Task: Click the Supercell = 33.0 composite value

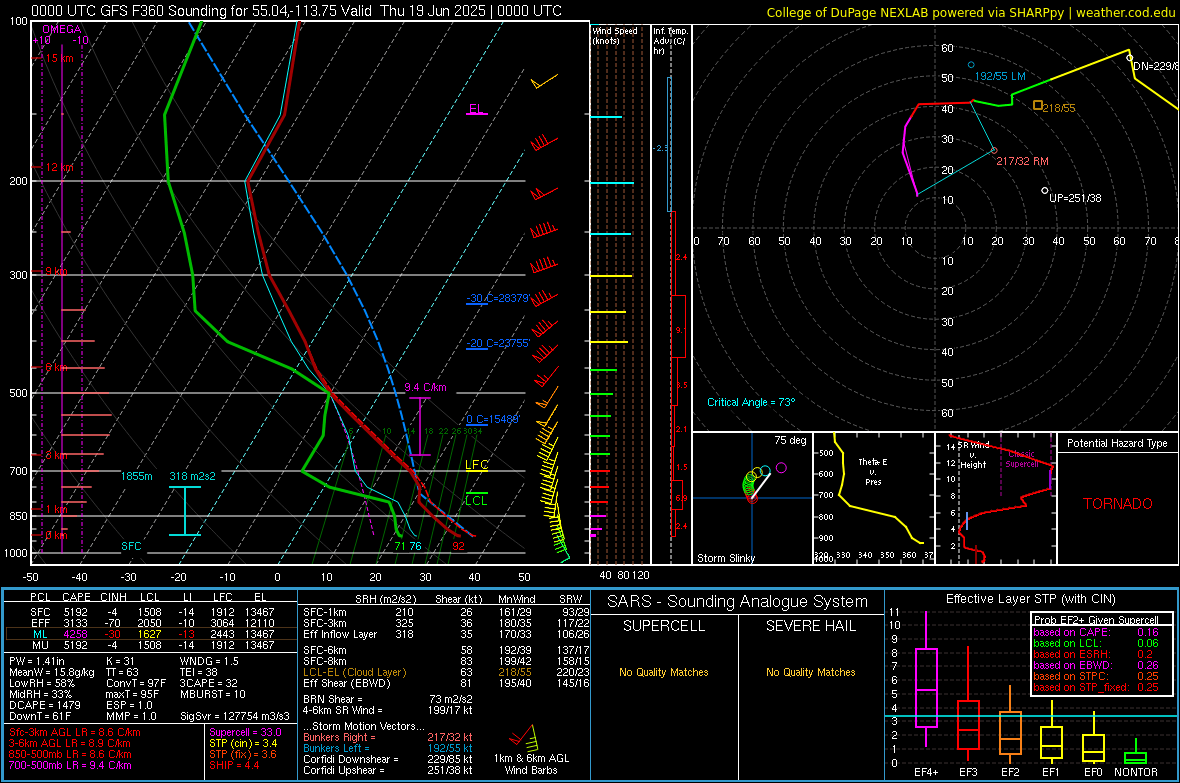Action: [245, 732]
